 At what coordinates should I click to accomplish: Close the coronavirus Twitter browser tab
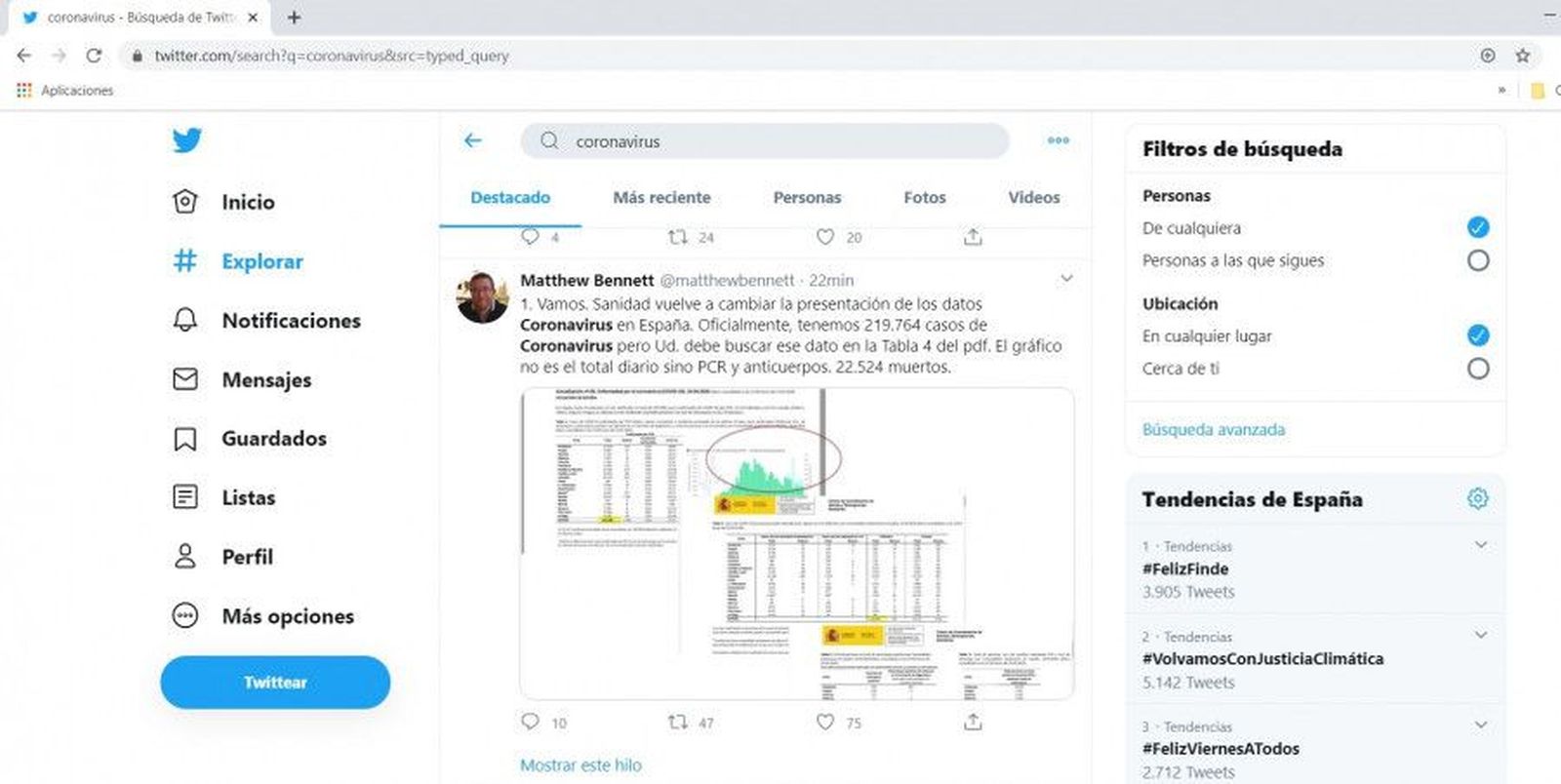point(253,18)
